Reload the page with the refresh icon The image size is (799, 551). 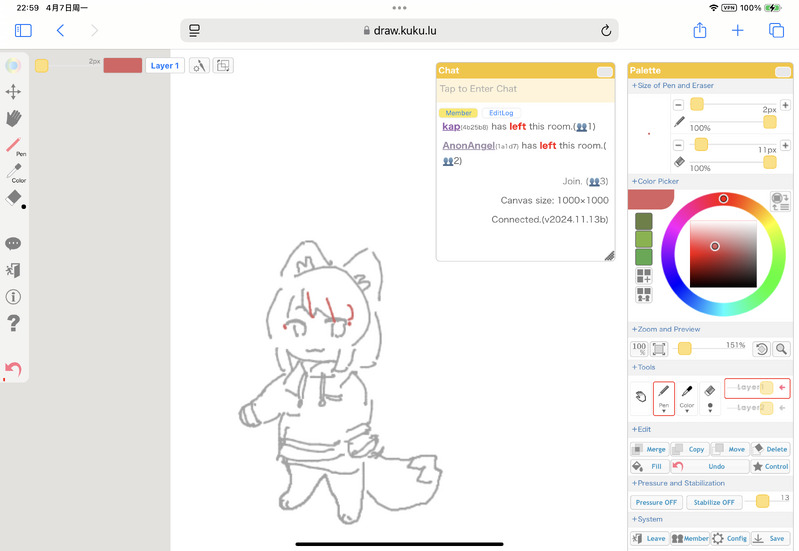[606, 31]
